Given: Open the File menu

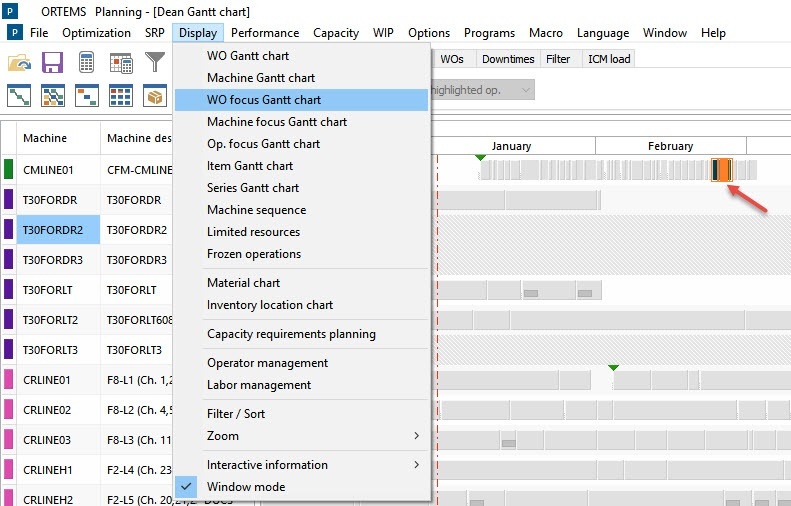Looking at the screenshot, I should (39, 33).
